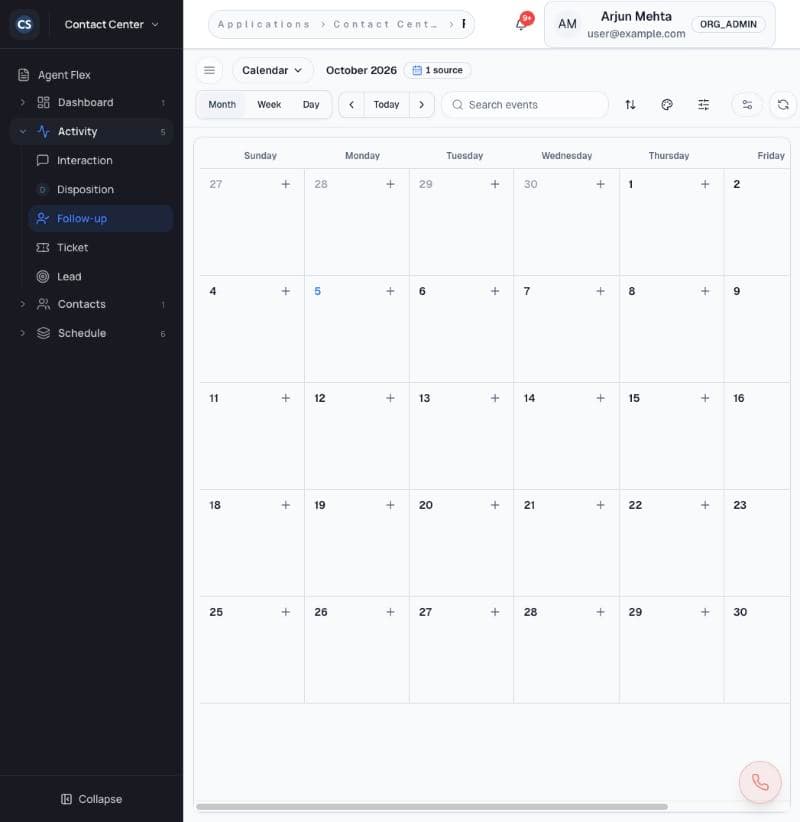This screenshot has height=822, width=800.
Task: Open Lead in the sidebar
Action: [101, 276]
